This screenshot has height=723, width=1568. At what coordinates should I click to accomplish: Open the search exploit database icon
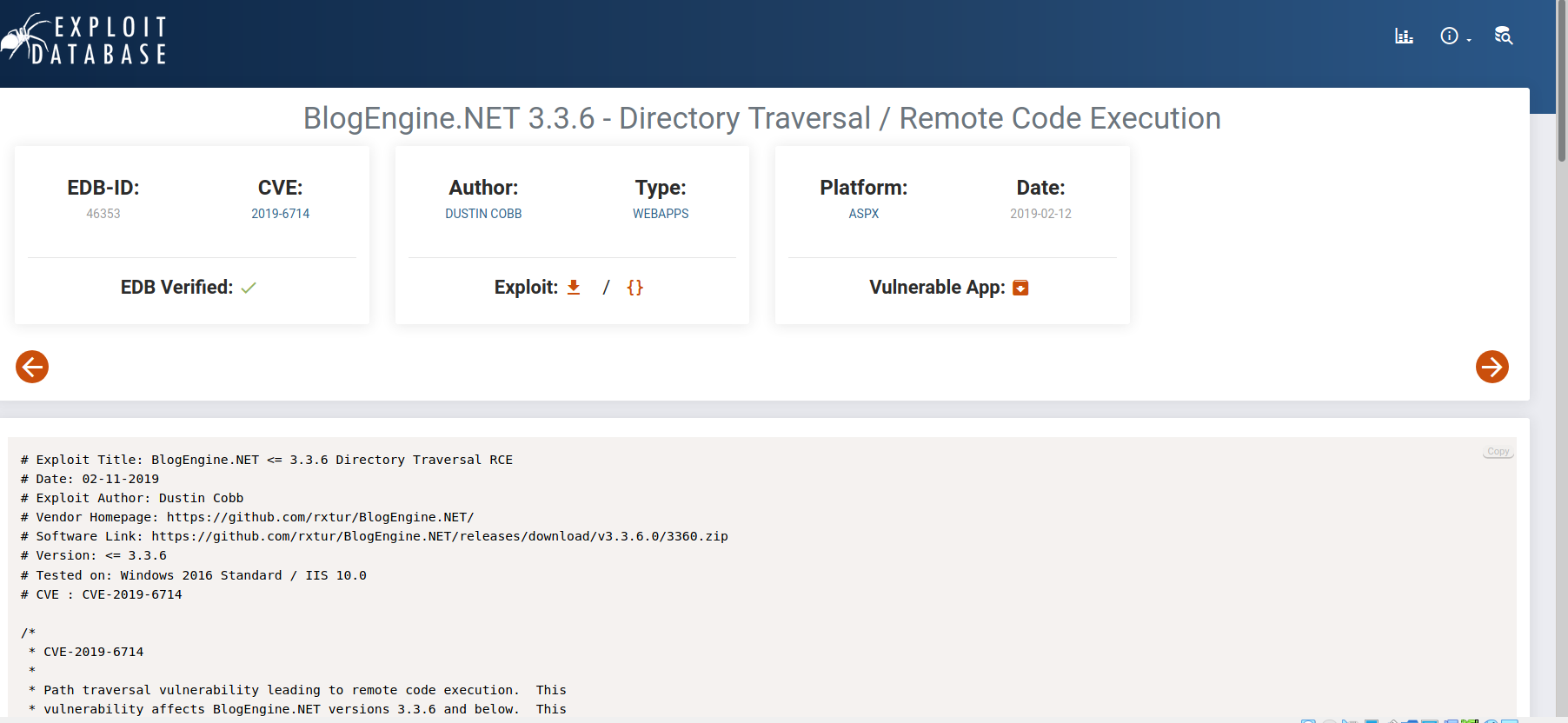tap(1504, 36)
